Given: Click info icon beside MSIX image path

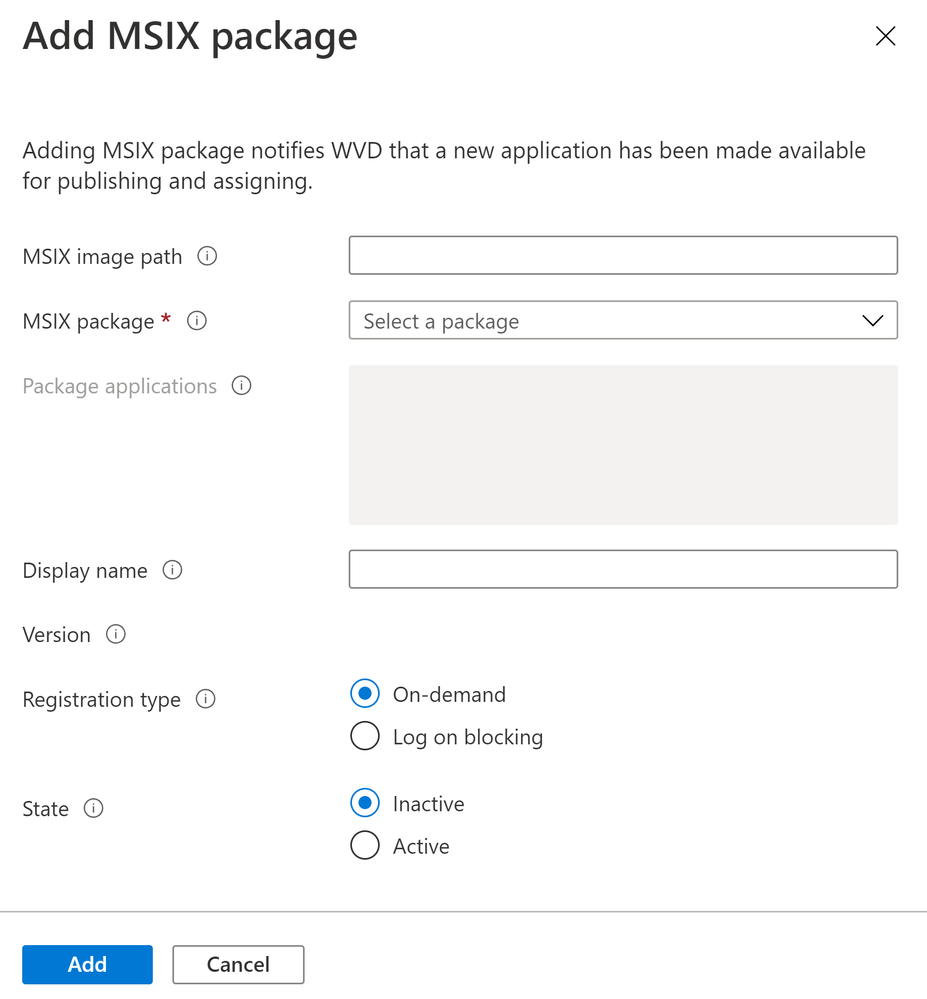Looking at the screenshot, I should pos(207,256).
